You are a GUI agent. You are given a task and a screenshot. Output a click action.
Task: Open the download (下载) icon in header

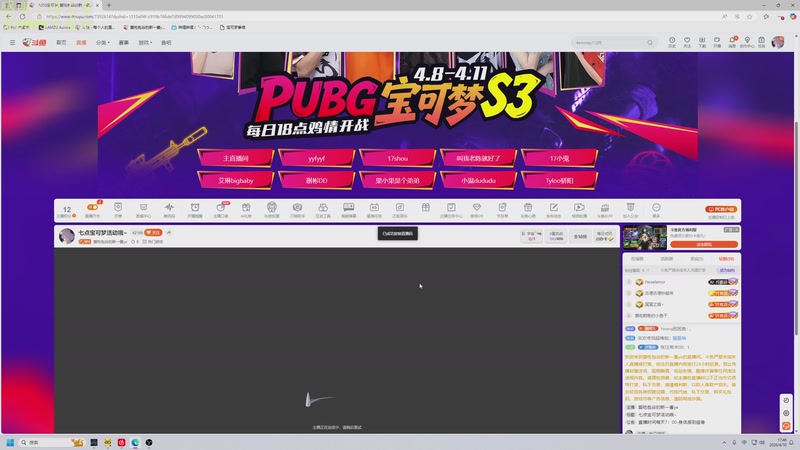(x=702, y=42)
